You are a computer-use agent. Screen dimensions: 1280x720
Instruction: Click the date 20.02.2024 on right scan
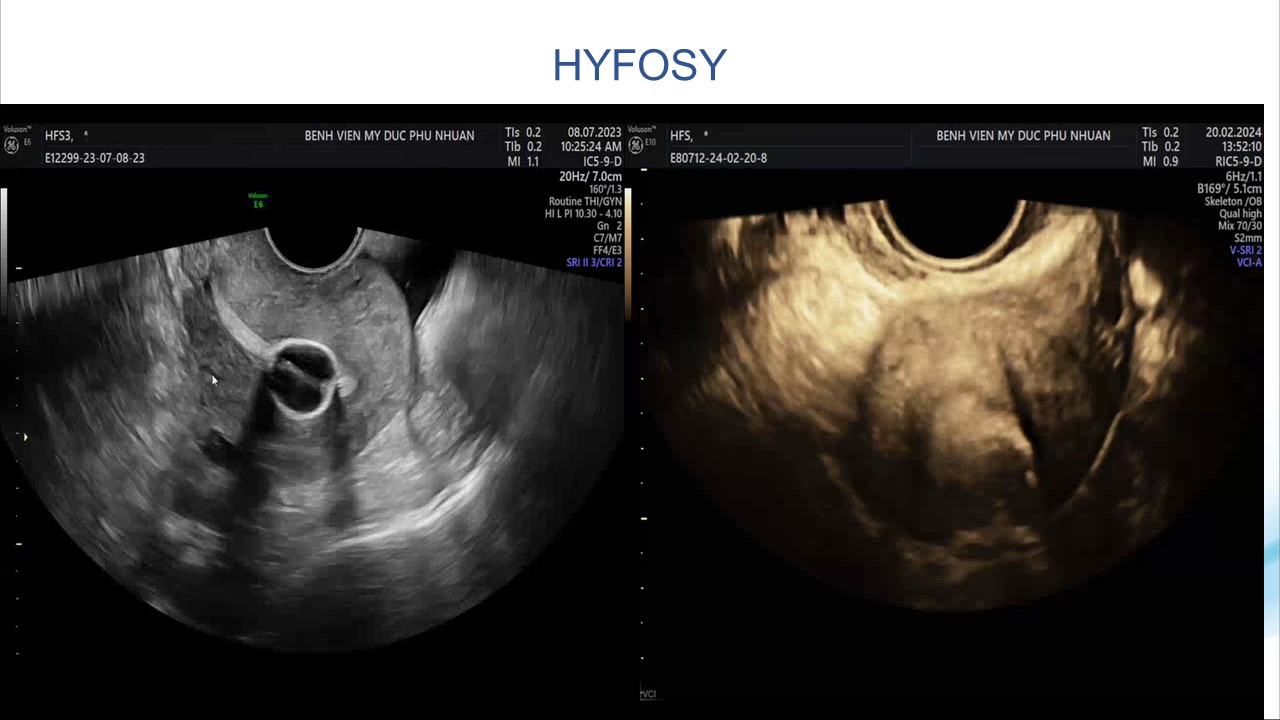click(x=1233, y=132)
